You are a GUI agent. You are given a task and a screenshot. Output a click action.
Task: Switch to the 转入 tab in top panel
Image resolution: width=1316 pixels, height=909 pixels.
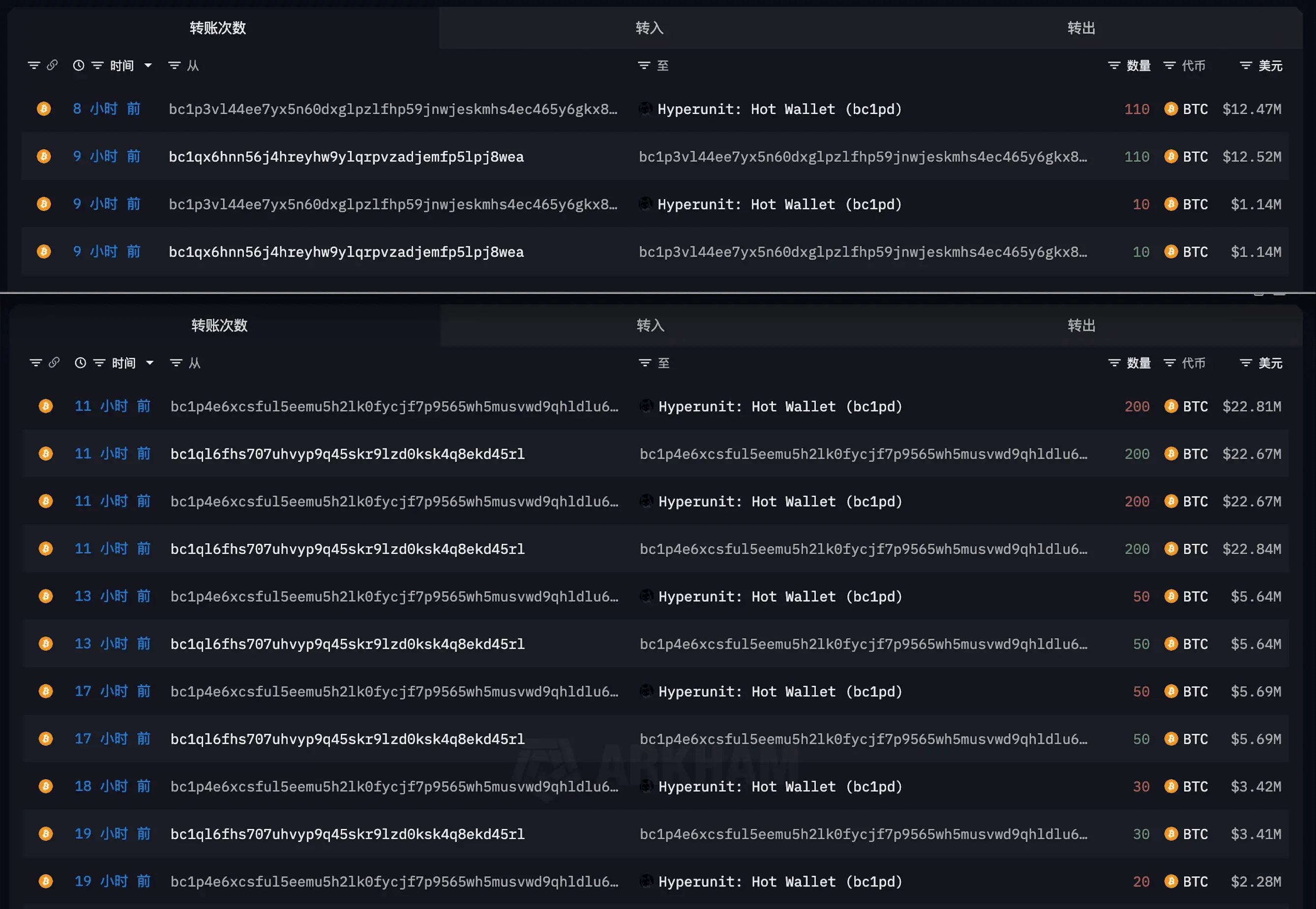click(x=650, y=28)
